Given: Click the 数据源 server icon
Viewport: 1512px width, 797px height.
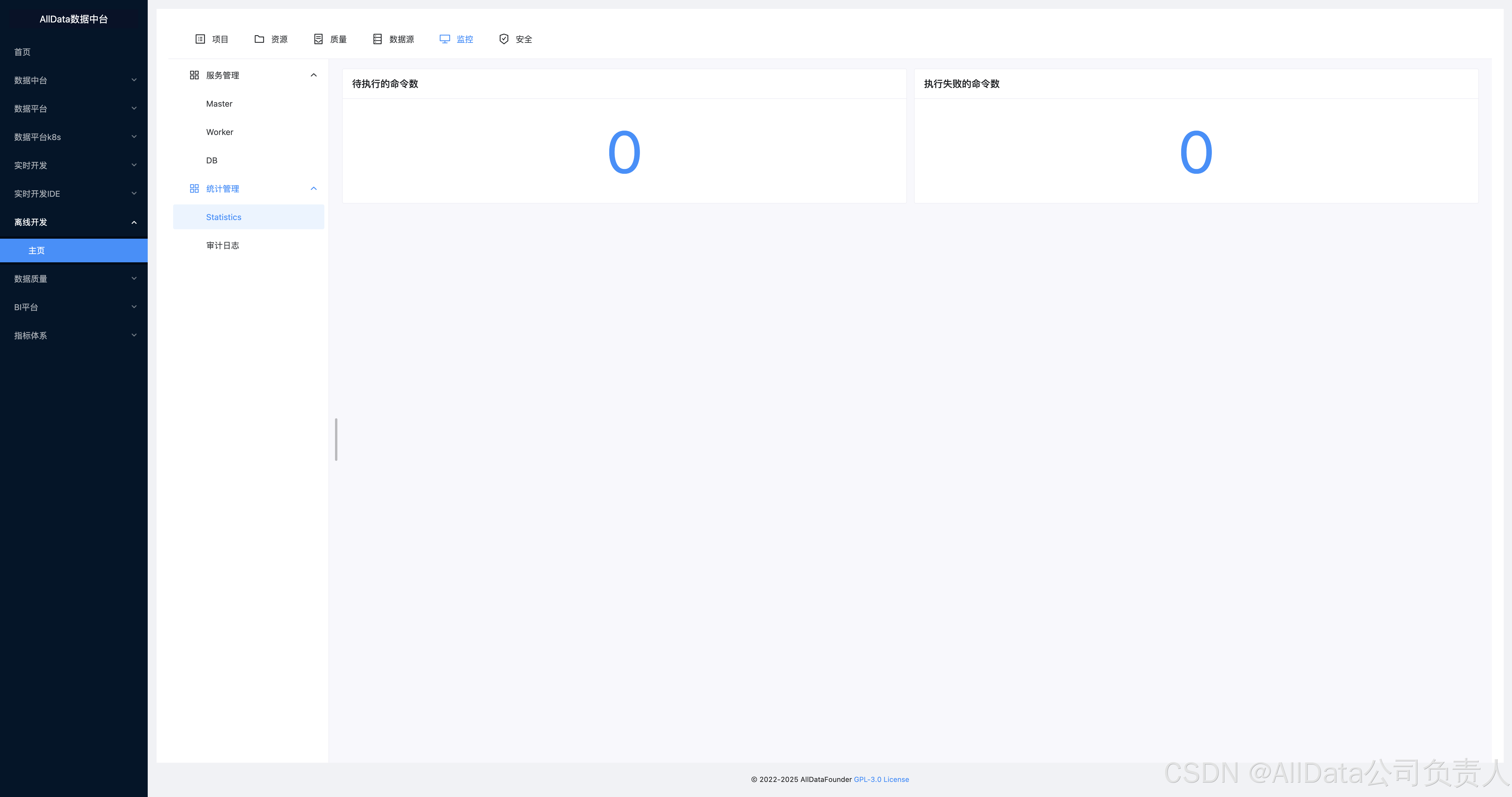Looking at the screenshot, I should coord(378,39).
